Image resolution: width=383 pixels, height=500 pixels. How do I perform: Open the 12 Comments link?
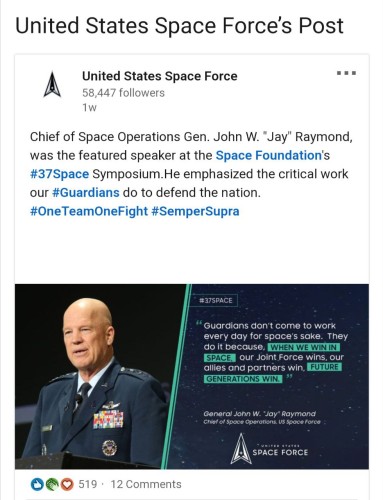tap(146, 484)
